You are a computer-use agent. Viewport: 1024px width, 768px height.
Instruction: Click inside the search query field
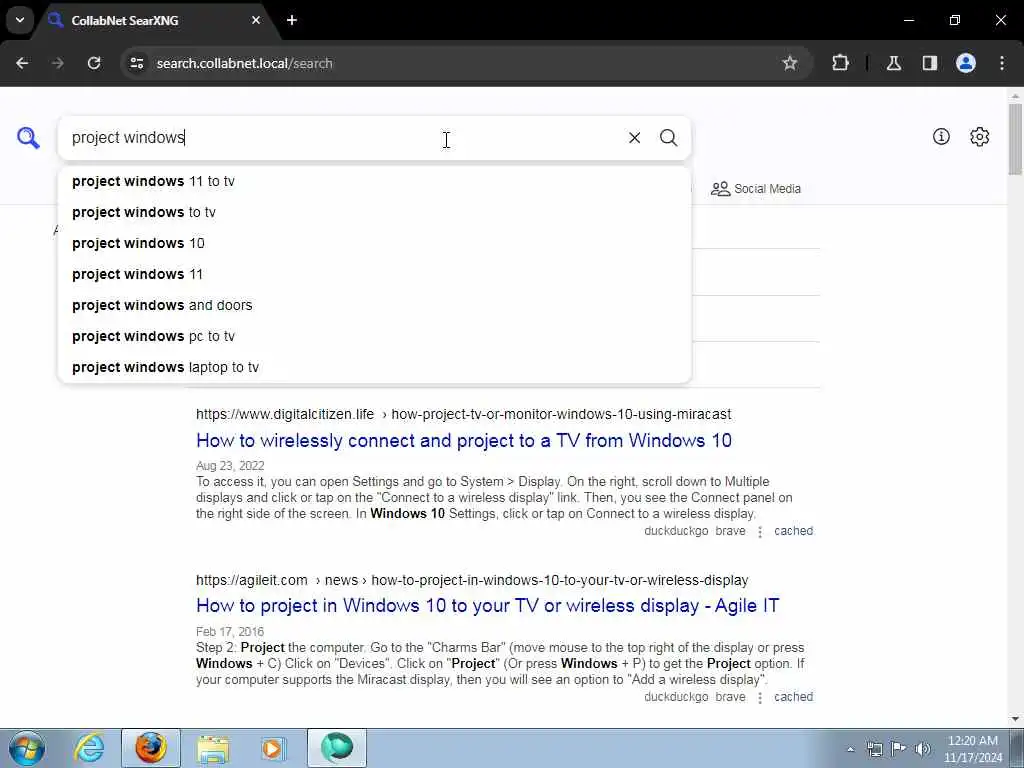pos(343,138)
